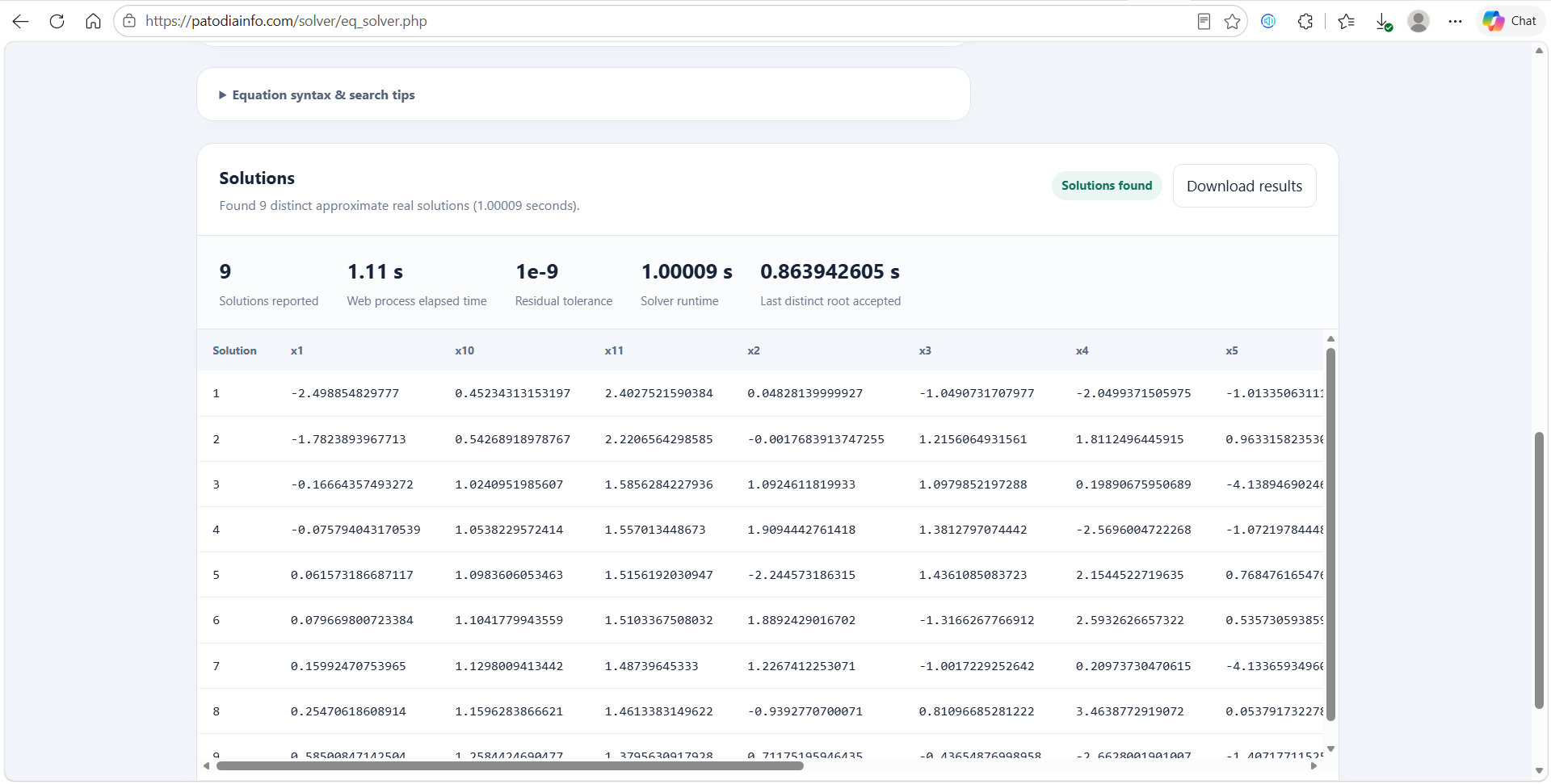Open Copilot Chat sidebar

click(x=1510, y=21)
